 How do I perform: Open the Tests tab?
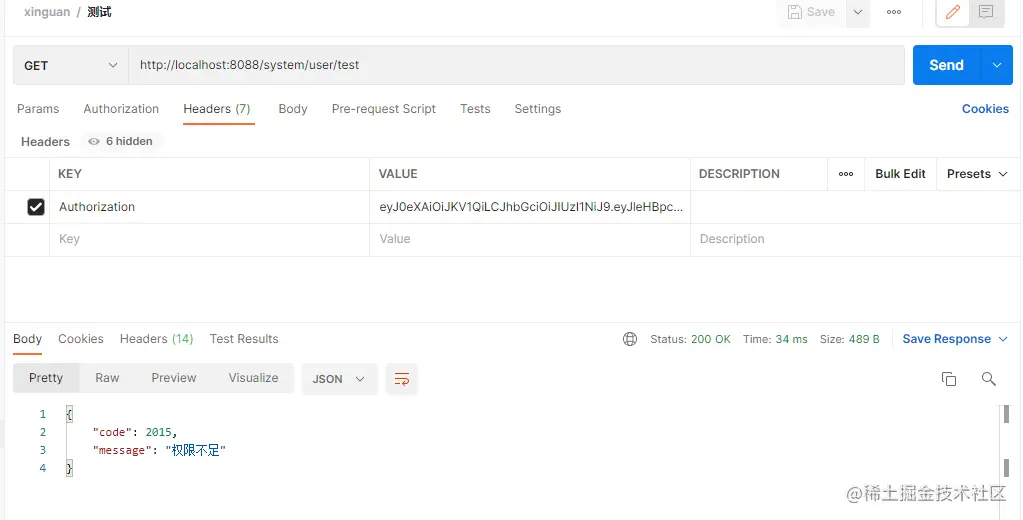coord(475,109)
